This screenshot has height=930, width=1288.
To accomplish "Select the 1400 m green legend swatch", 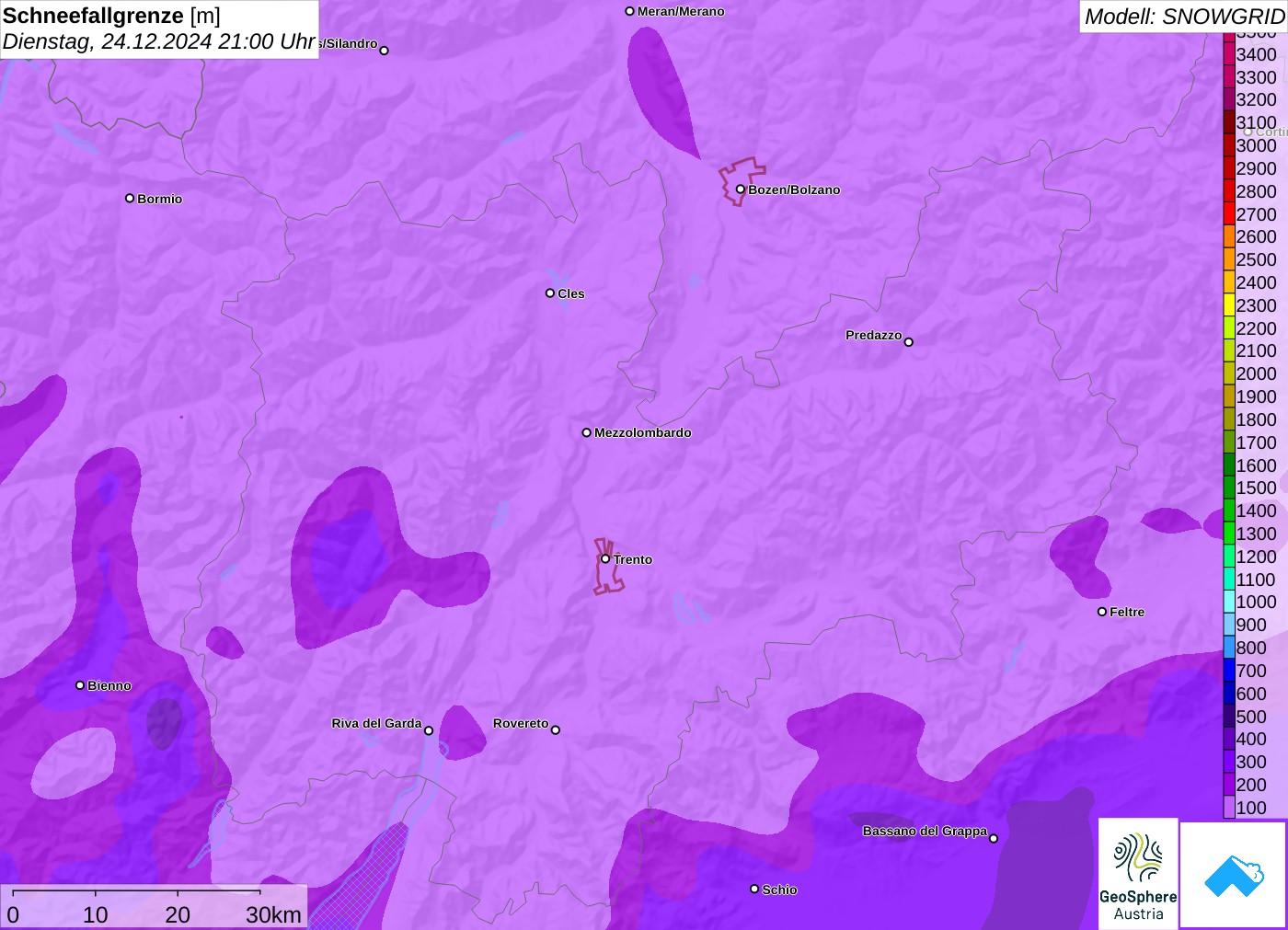I will point(1229,511).
